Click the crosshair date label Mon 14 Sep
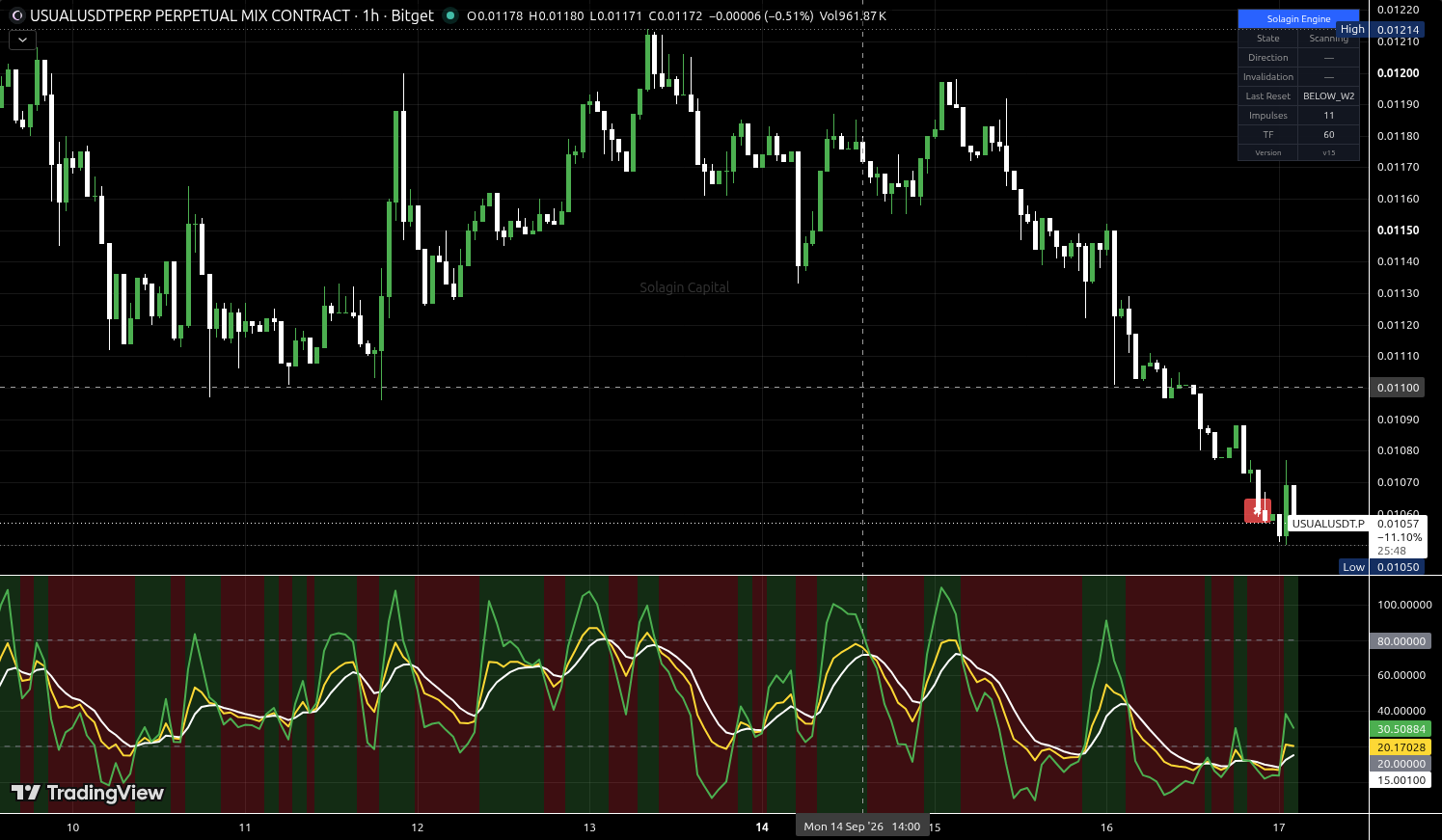This screenshot has height=840, width=1442. [861, 826]
